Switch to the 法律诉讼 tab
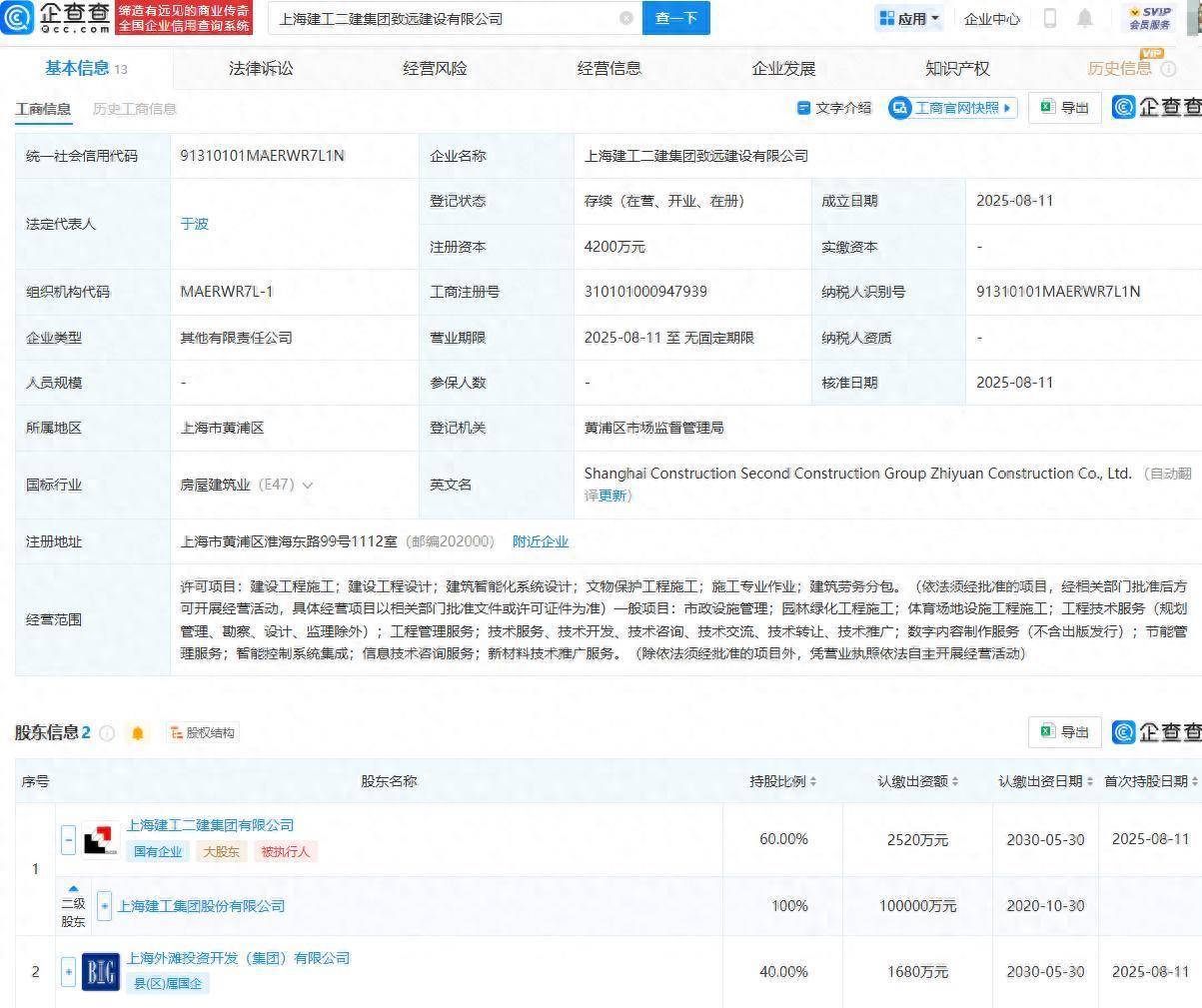Viewport: 1202px width, 1008px height. coord(261,68)
